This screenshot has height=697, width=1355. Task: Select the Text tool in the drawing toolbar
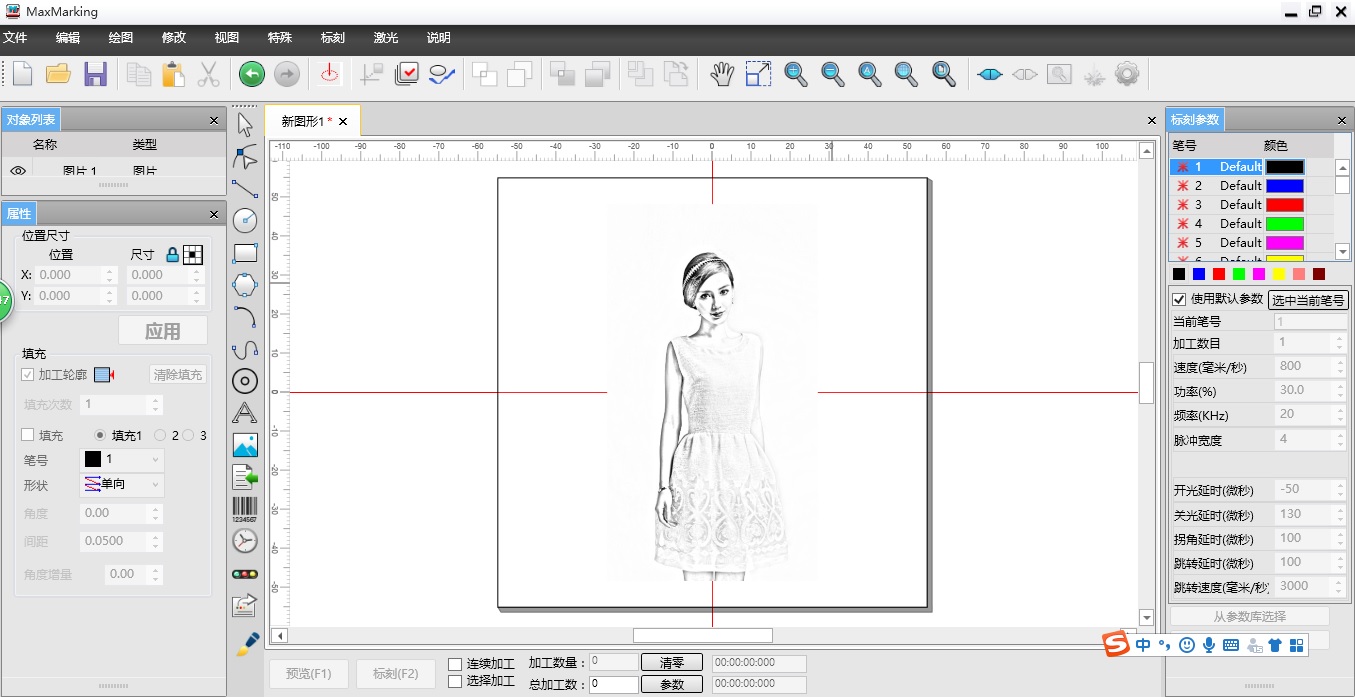[245, 413]
